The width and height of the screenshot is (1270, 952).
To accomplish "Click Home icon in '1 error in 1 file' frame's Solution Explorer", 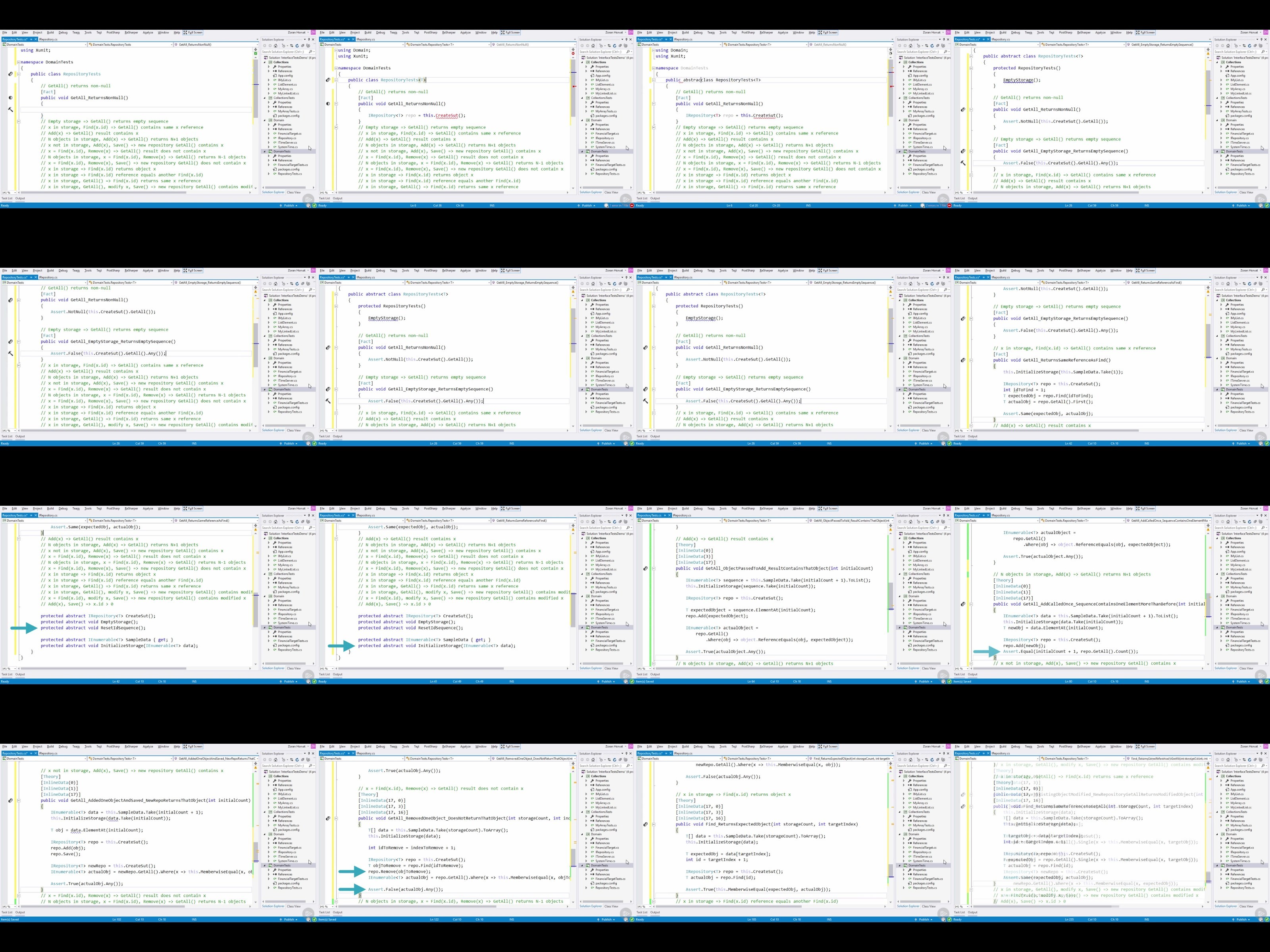I will (593, 46).
